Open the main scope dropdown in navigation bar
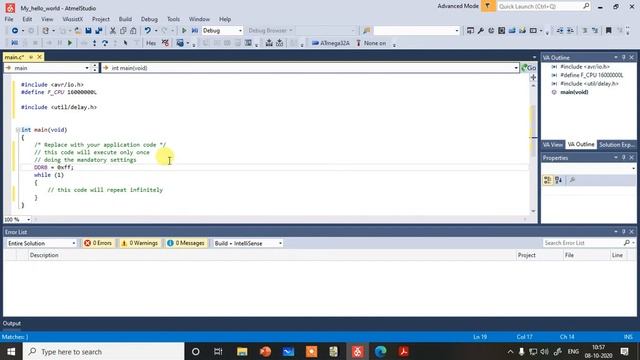640x360 pixels. click(x=87, y=68)
